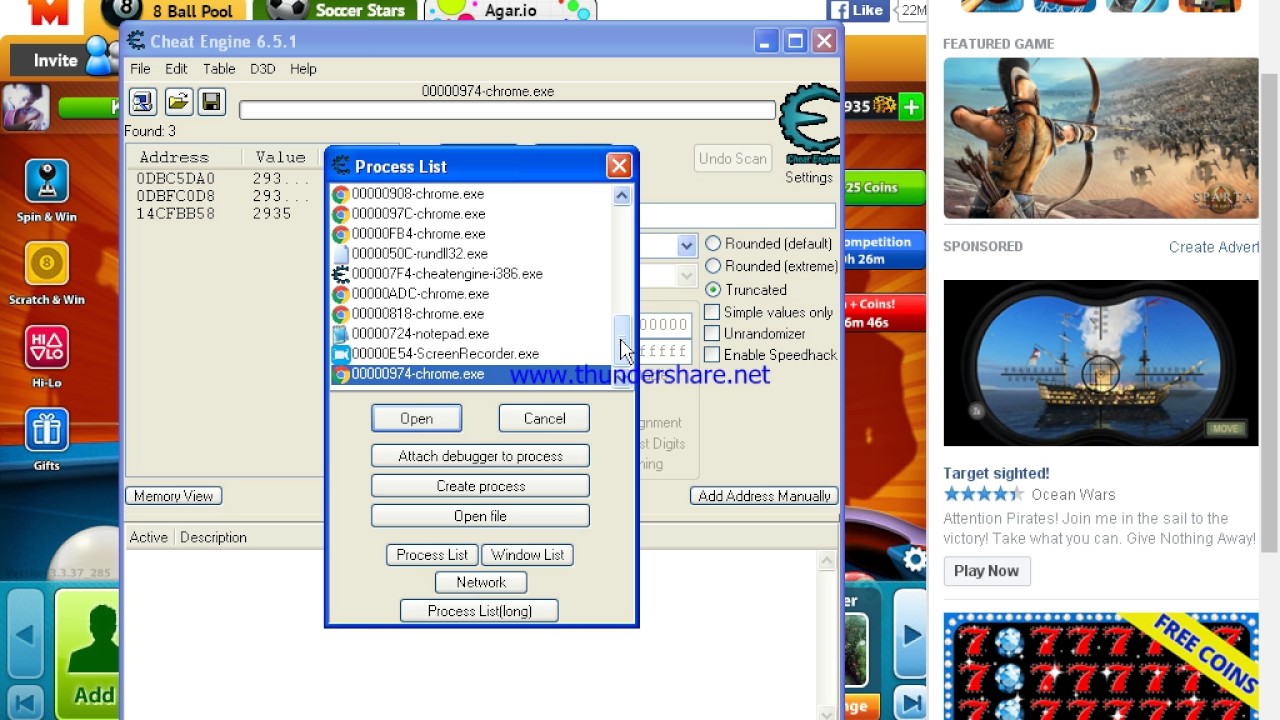Select Rounded (default) radio option
The image size is (1280, 720).
(x=713, y=243)
